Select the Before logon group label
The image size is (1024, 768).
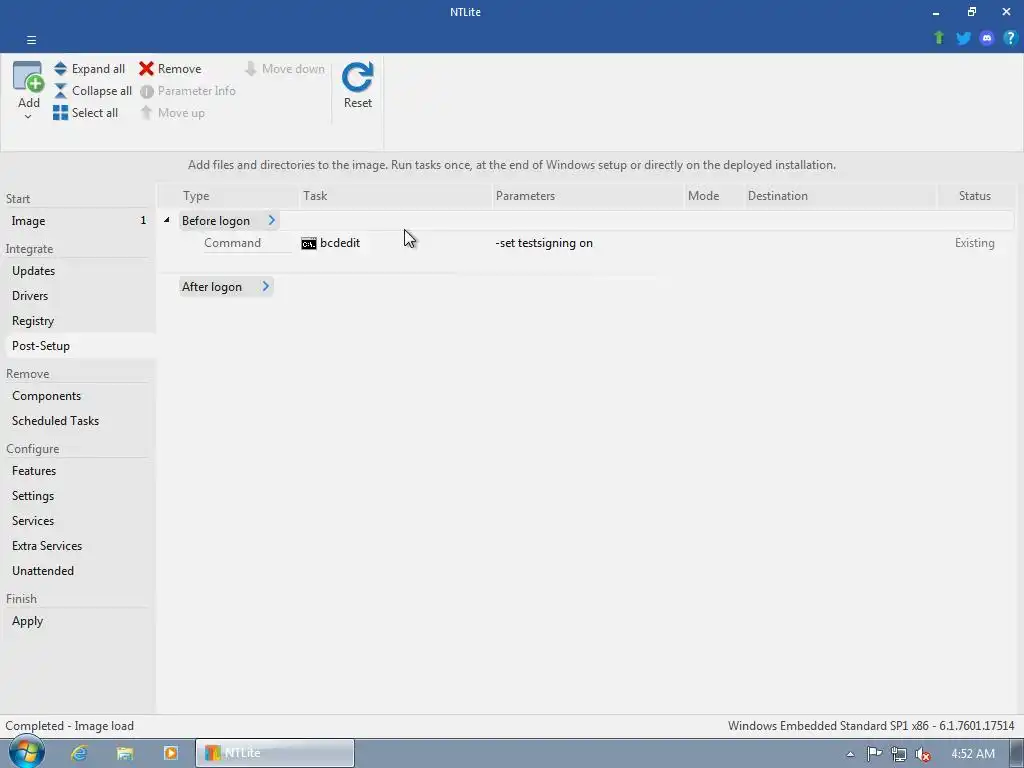216,221
